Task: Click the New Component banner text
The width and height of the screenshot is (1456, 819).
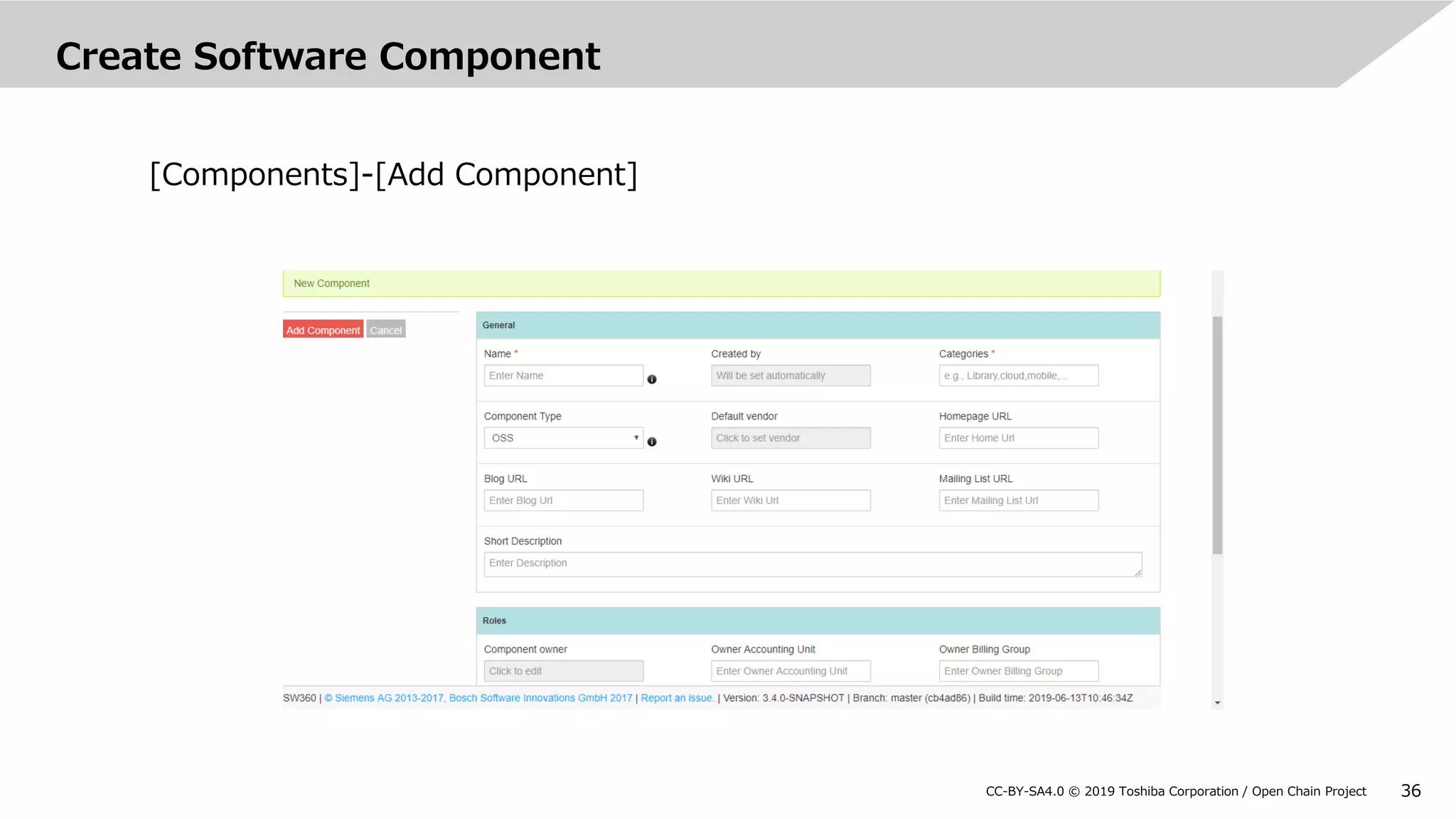Action: click(x=331, y=283)
